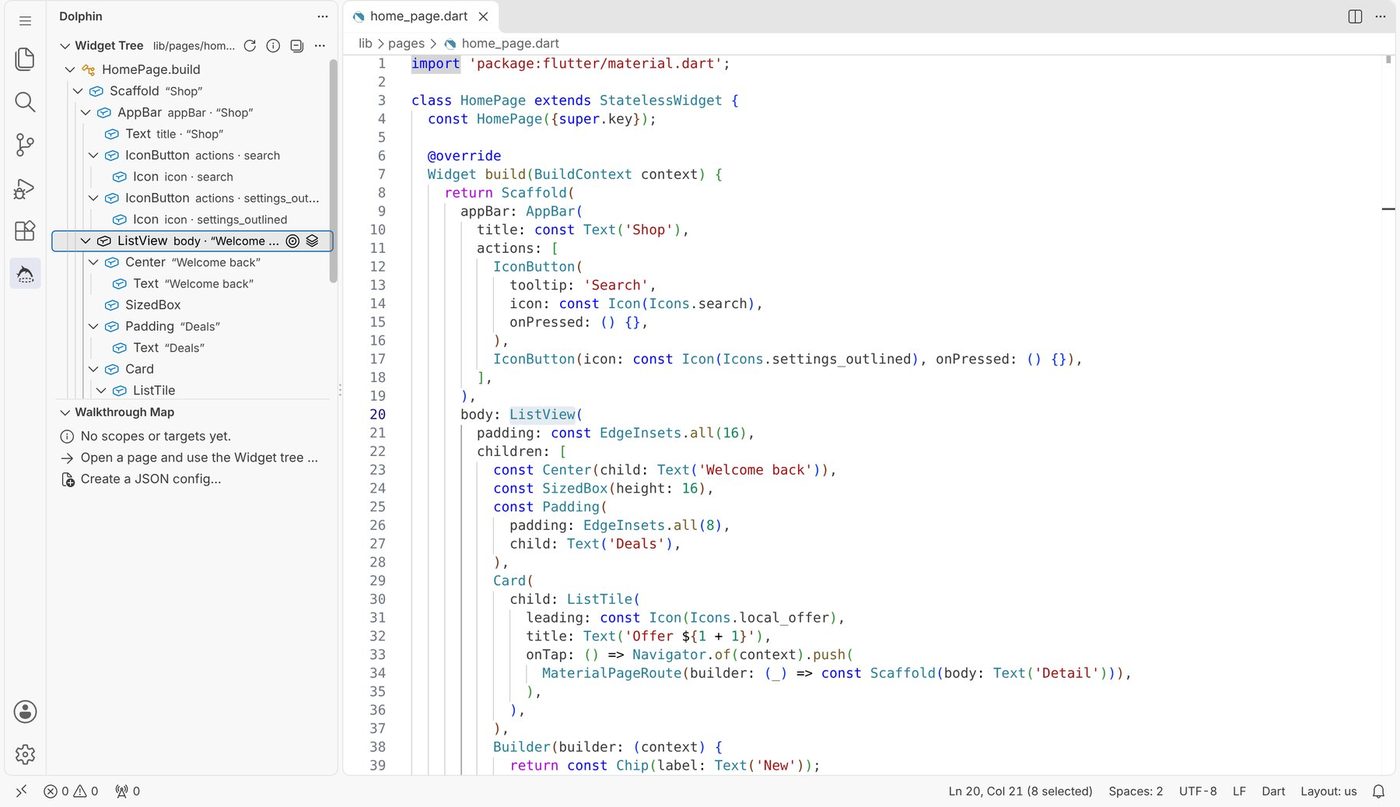The height and width of the screenshot is (807, 1400).
Task: Collapse the HomePage.build node
Action: point(70,70)
